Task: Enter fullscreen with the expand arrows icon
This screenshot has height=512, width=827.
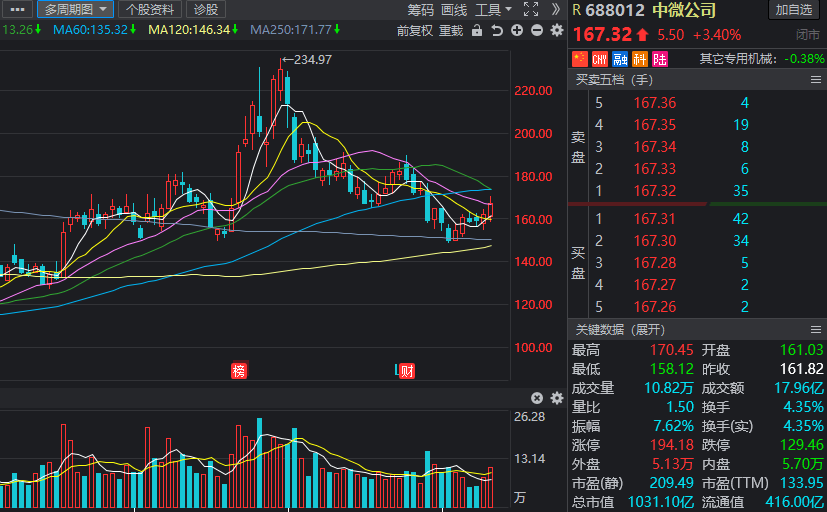Action: (x=531, y=9)
